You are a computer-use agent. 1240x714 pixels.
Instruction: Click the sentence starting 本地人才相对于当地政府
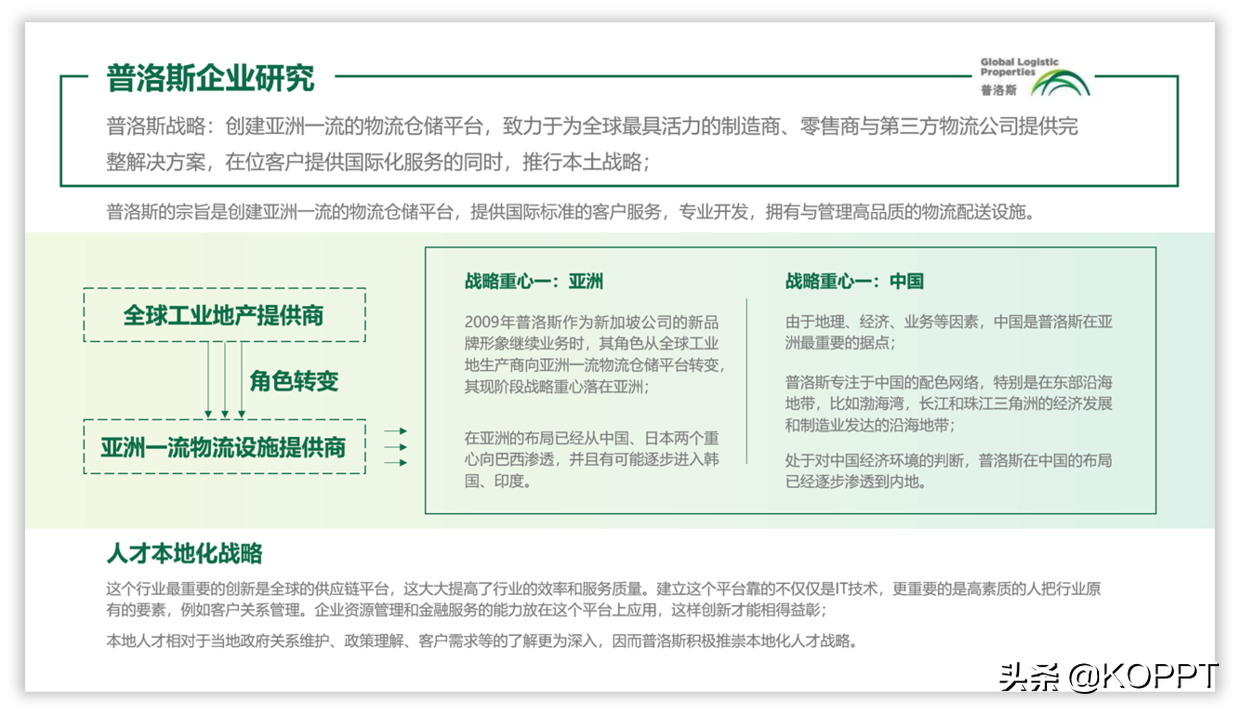click(482, 641)
